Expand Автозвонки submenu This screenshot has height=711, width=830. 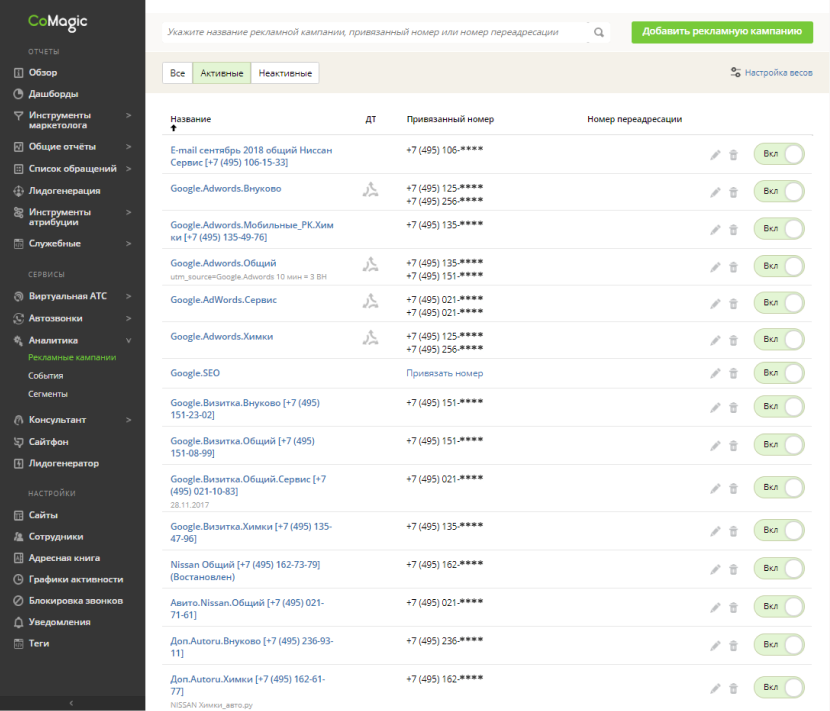pyautogui.click(x=128, y=319)
